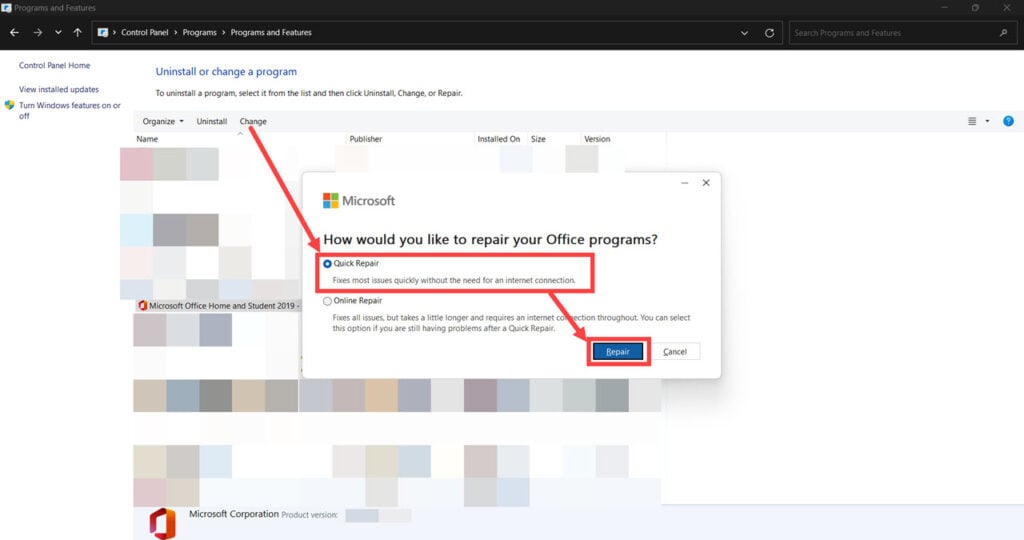Viewport: 1024px width, 540px height.
Task: Click large Office icon in details pane
Action: click(163, 523)
